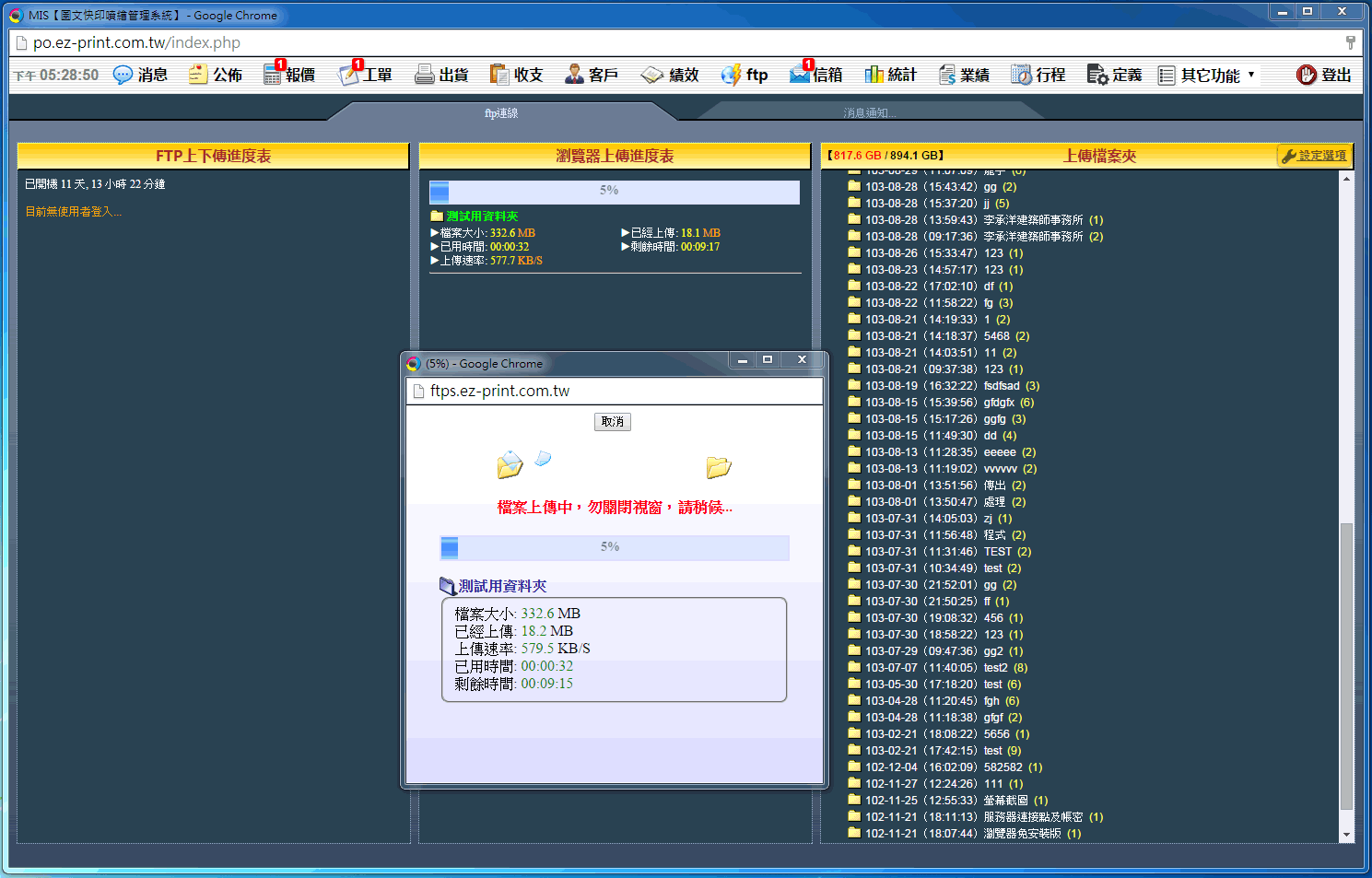Open the 設定選項 settings button

click(x=1314, y=157)
